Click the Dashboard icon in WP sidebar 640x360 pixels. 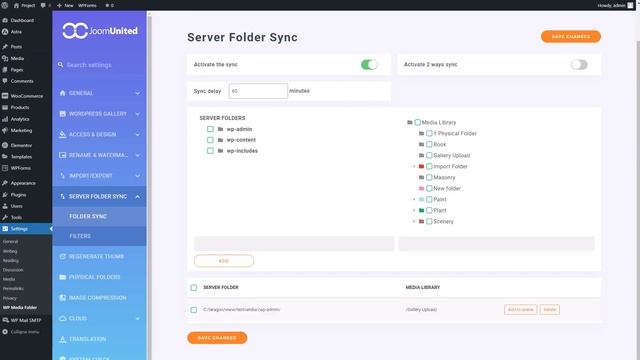(5, 20)
